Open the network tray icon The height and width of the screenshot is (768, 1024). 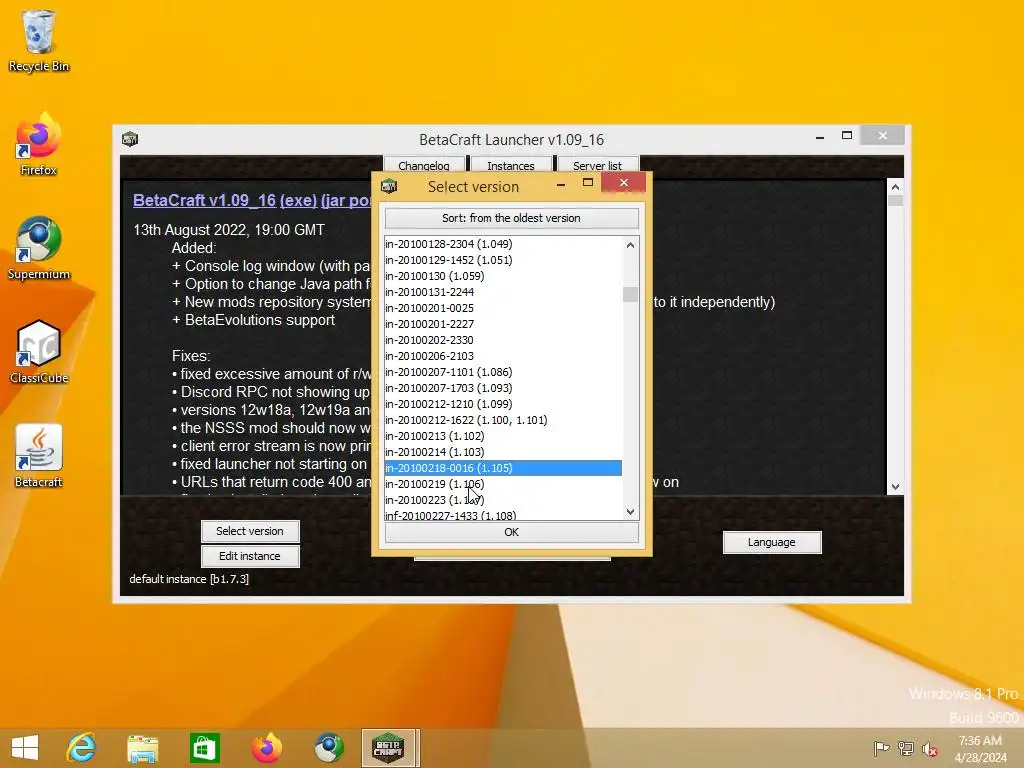(906, 749)
